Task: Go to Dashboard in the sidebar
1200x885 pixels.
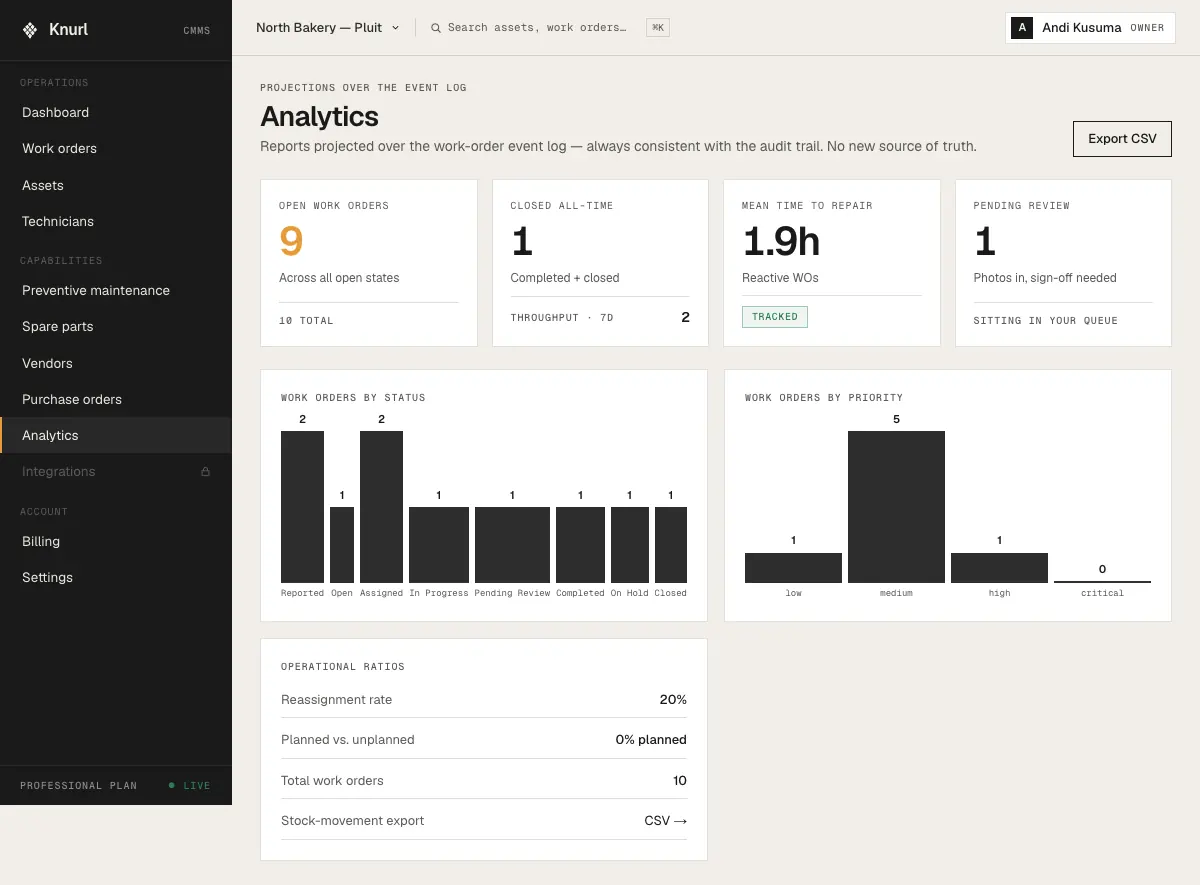Action: [x=116, y=112]
